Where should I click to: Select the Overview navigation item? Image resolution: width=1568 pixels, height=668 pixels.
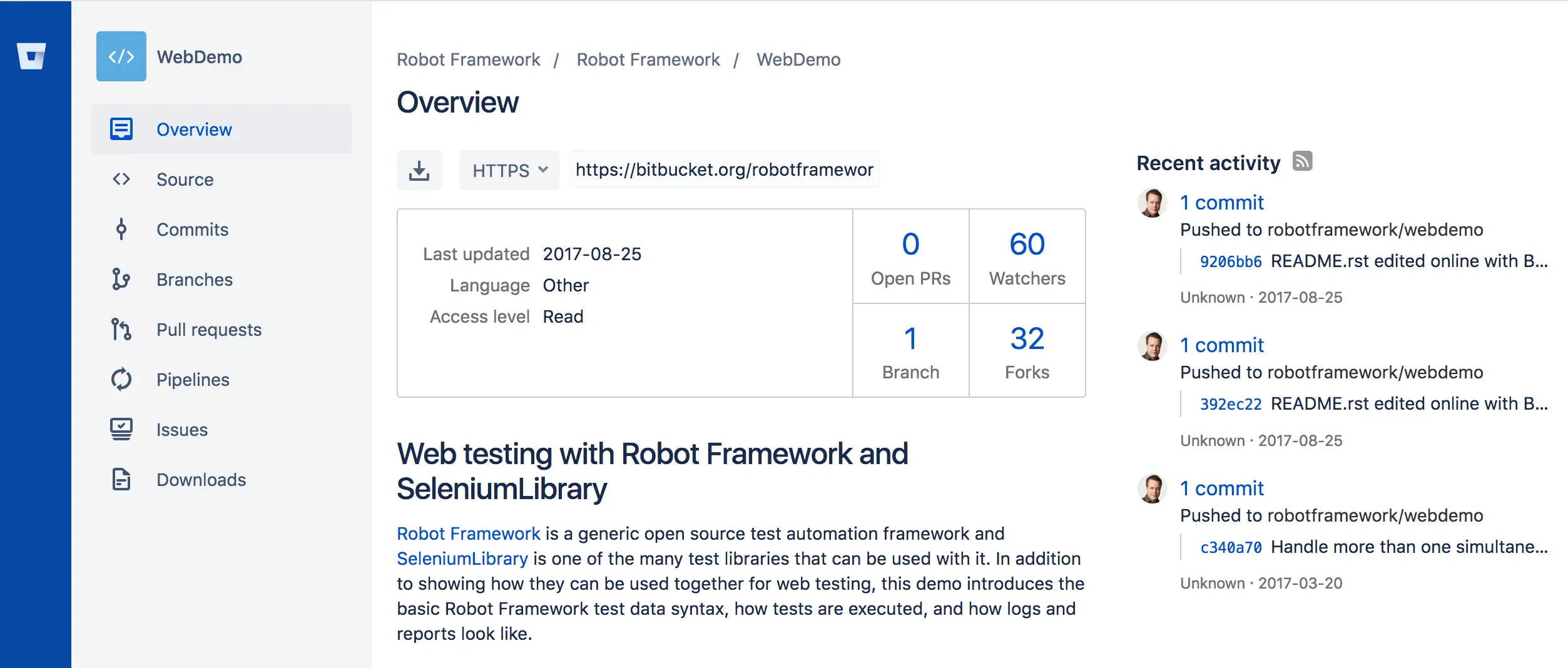point(194,129)
